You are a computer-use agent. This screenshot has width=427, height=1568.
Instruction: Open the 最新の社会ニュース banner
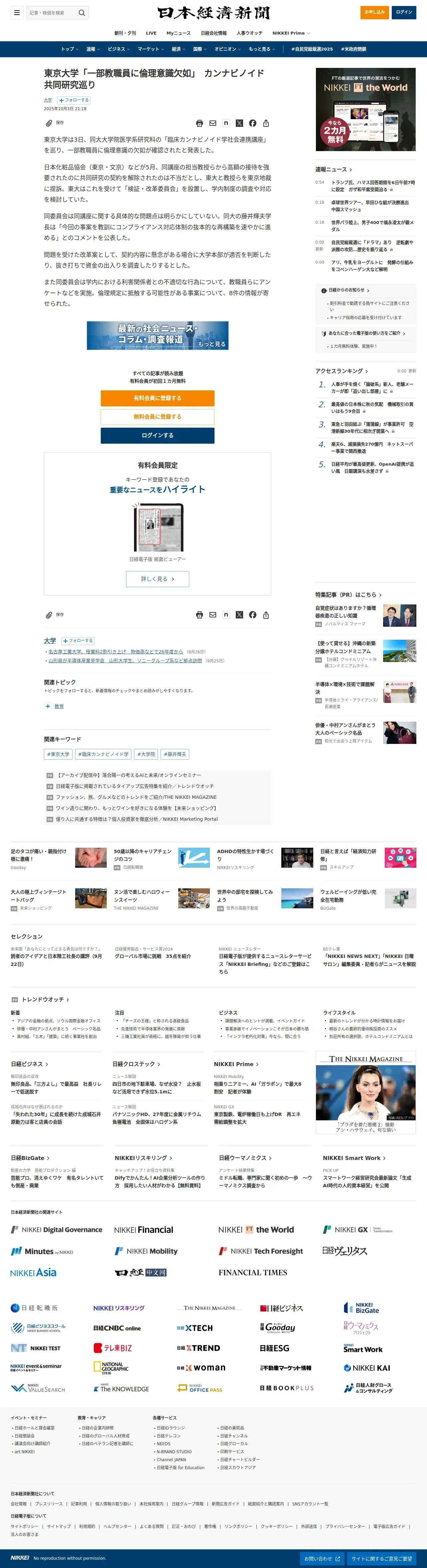click(158, 336)
